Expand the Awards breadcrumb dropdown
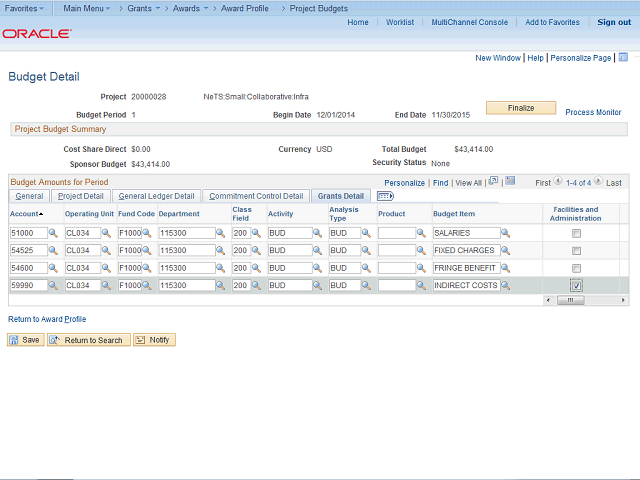This screenshot has height=480, width=640. coord(188,8)
